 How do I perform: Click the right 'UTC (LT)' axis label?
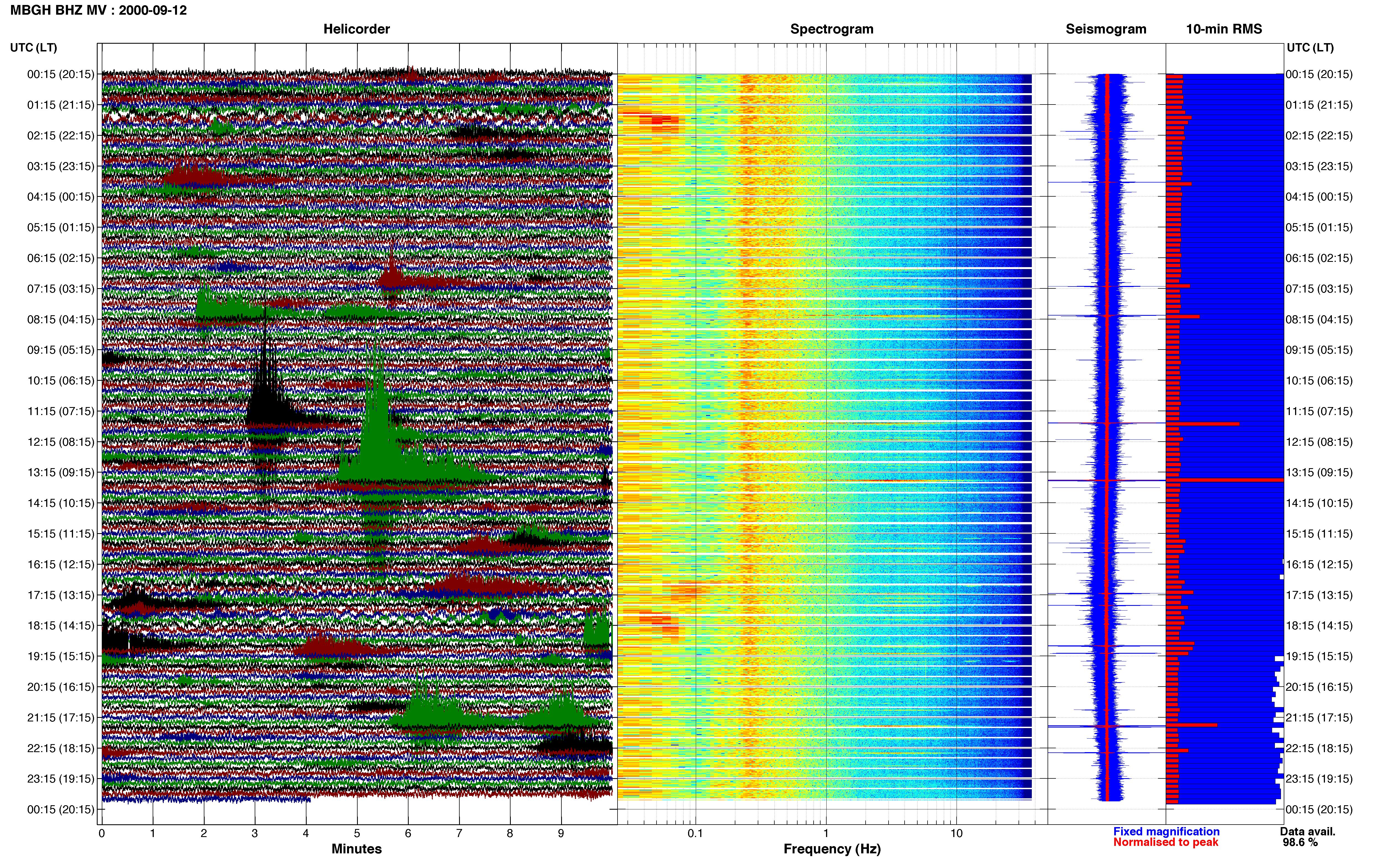click(x=1310, y=48)
